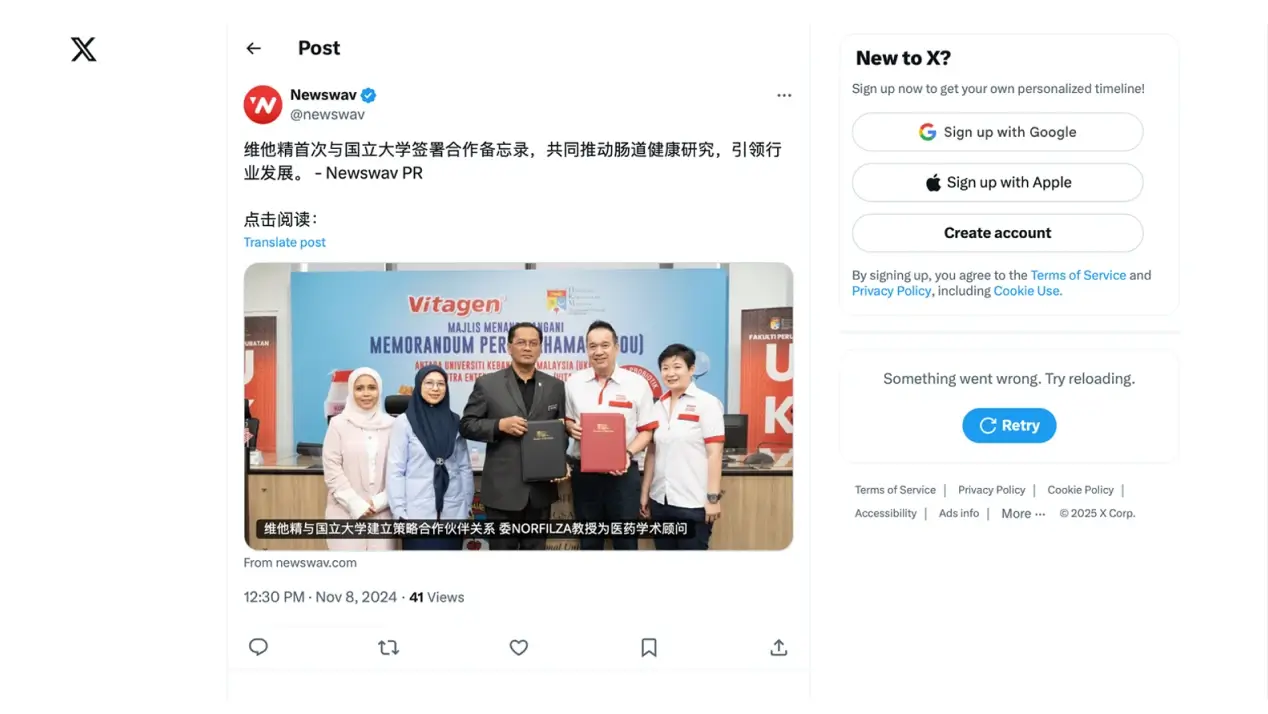Expand the More footer options
The height and width of the screenshot is (714, 1268).
click(x=1023, y=513)
